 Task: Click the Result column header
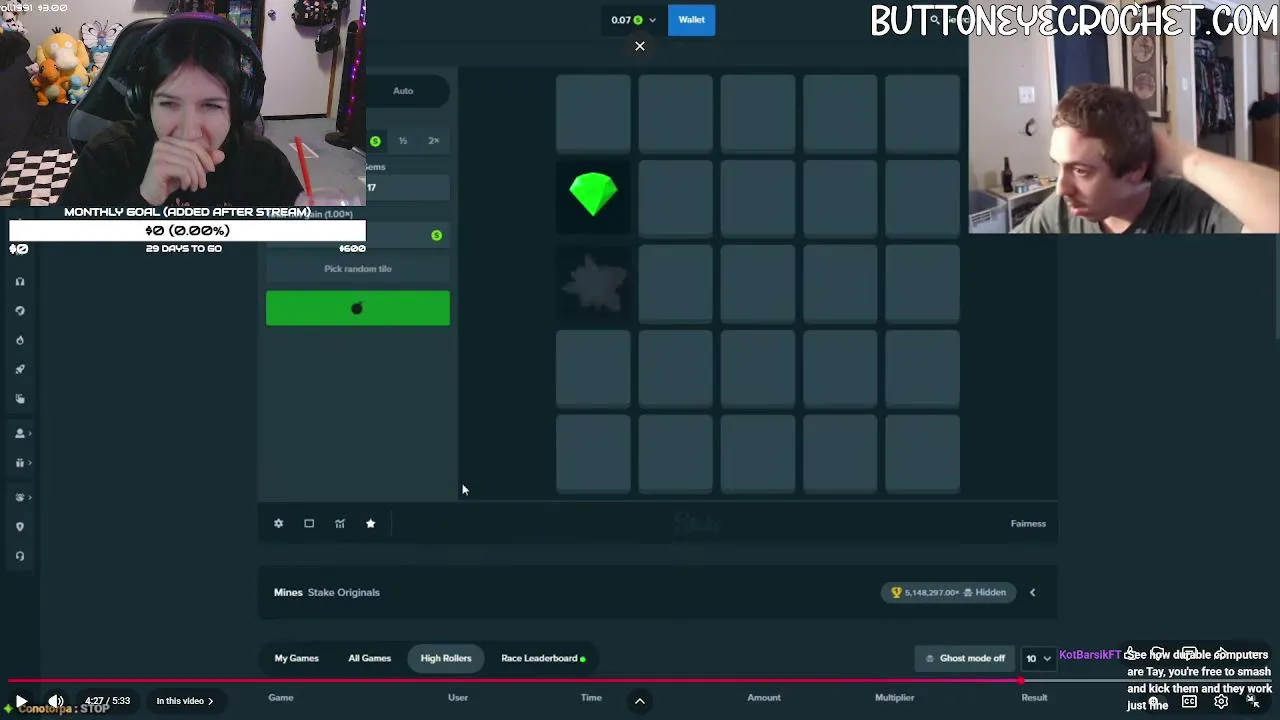[1034, 698]
